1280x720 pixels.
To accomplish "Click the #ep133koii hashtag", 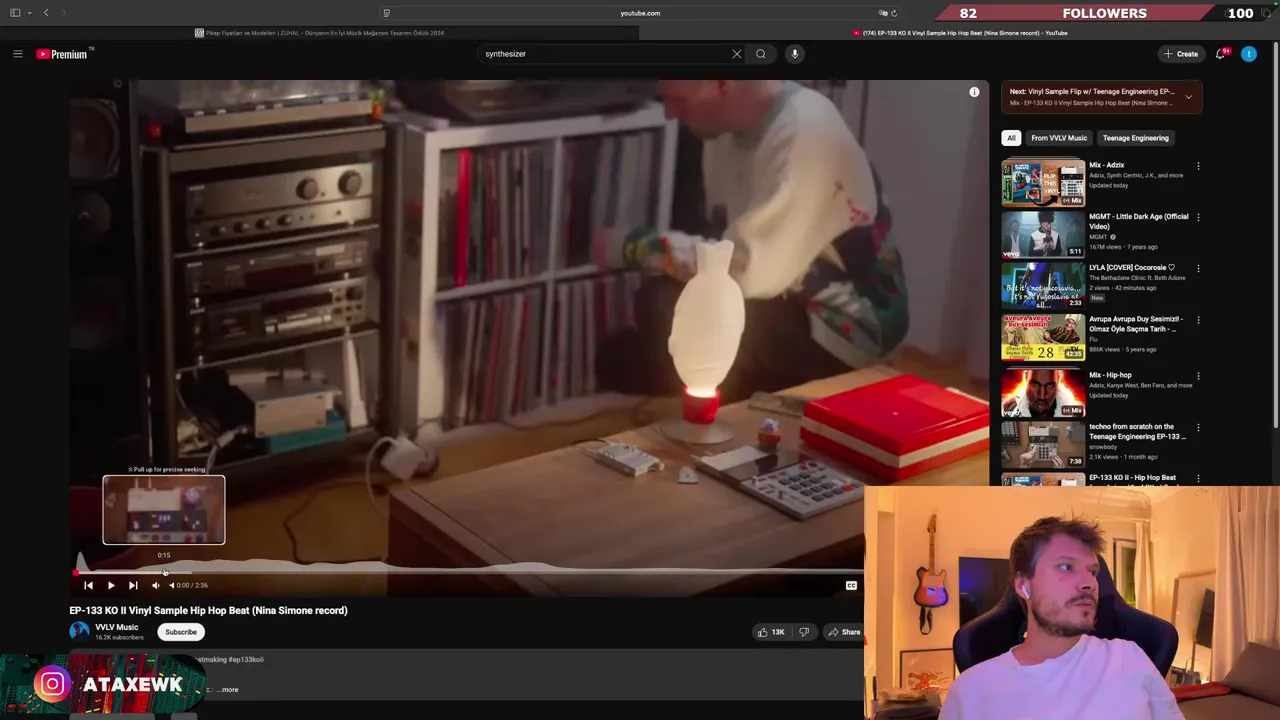I will pos(245,660).
